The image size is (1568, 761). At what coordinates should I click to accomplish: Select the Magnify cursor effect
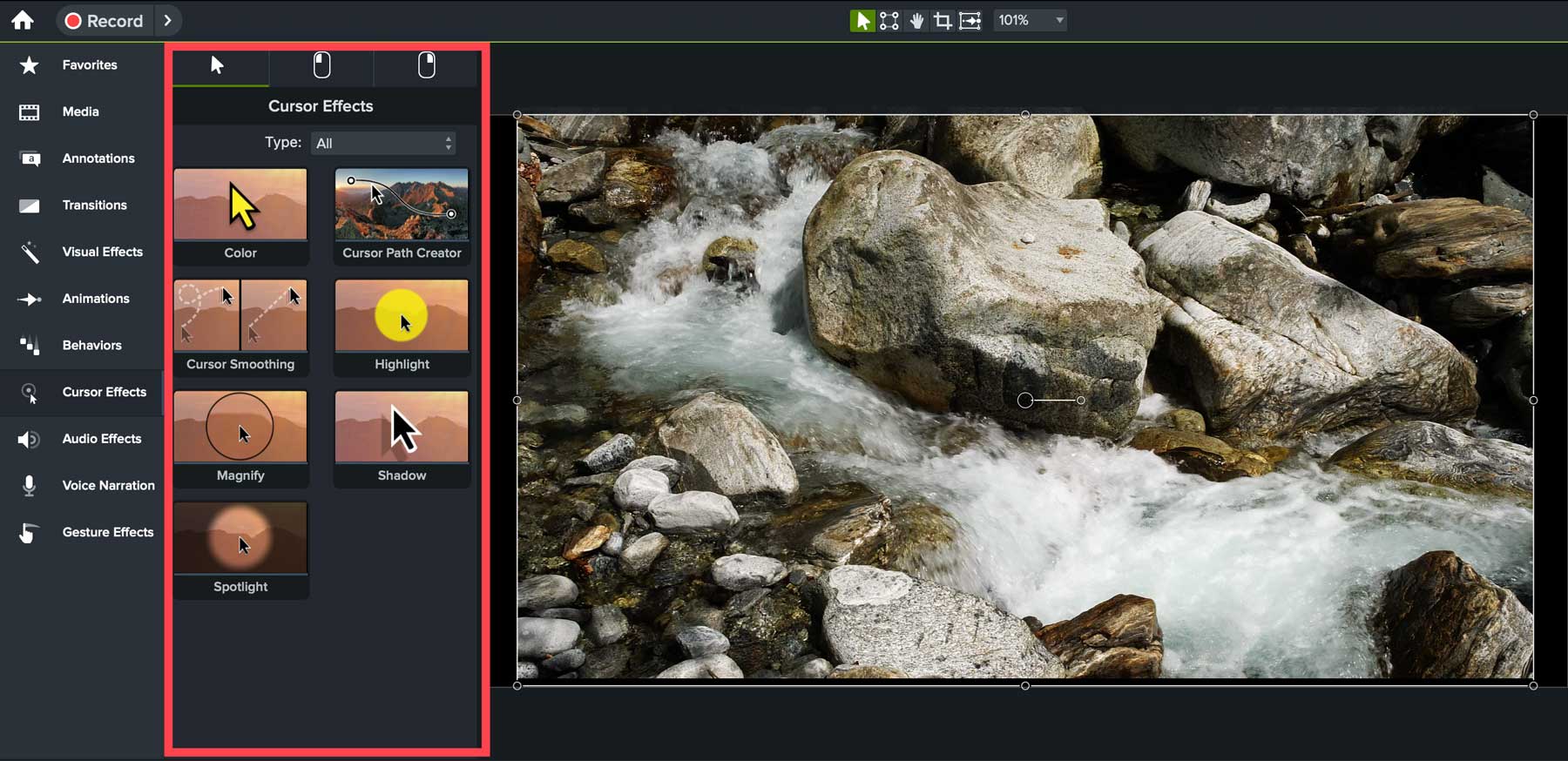(240, 439)
